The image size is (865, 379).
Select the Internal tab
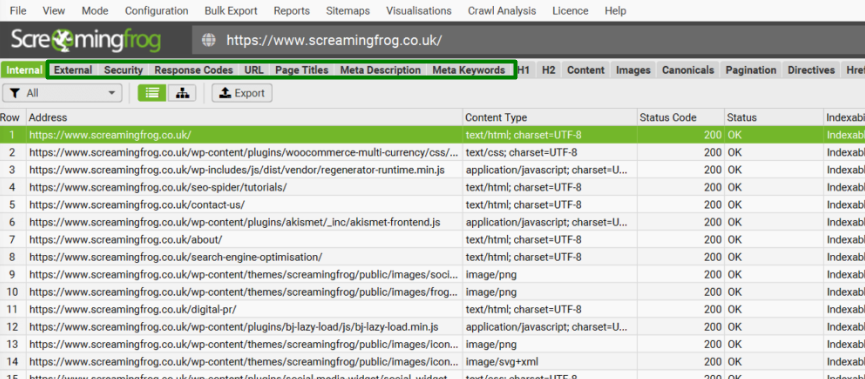click(24, 70)
